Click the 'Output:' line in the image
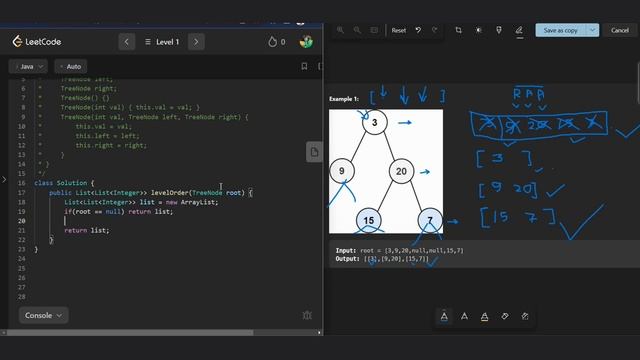This screenshot has height=360, width=640. tap(382, 259)
